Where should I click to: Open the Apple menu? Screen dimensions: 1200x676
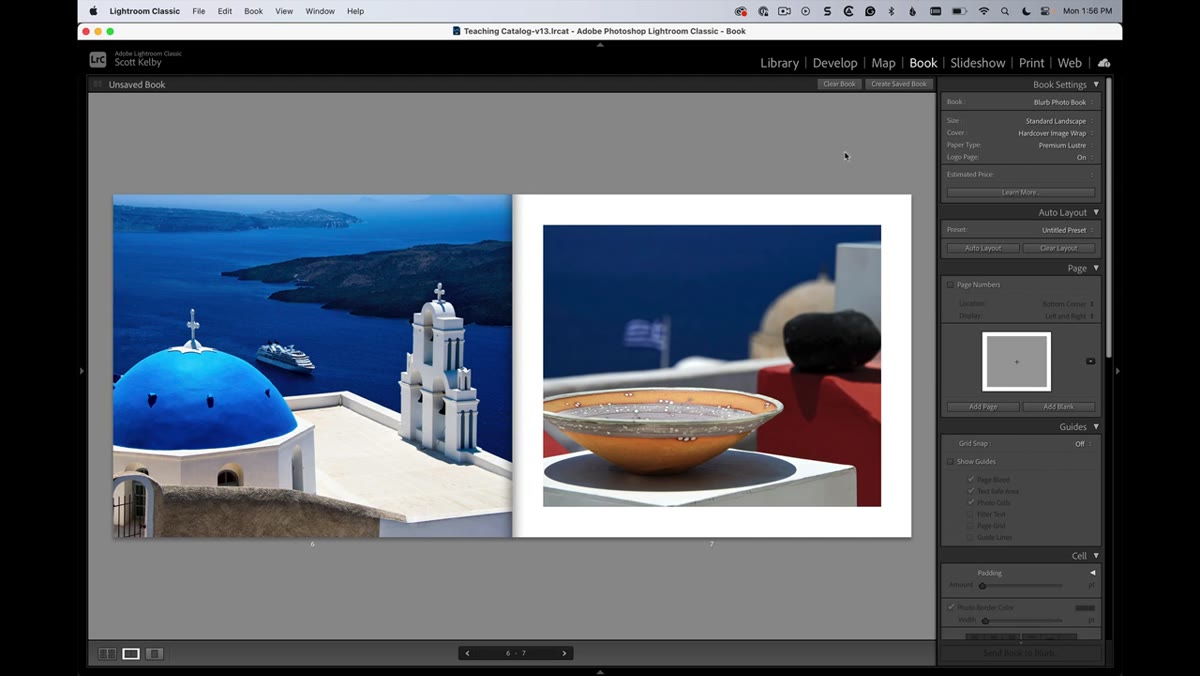pos(93,11)
